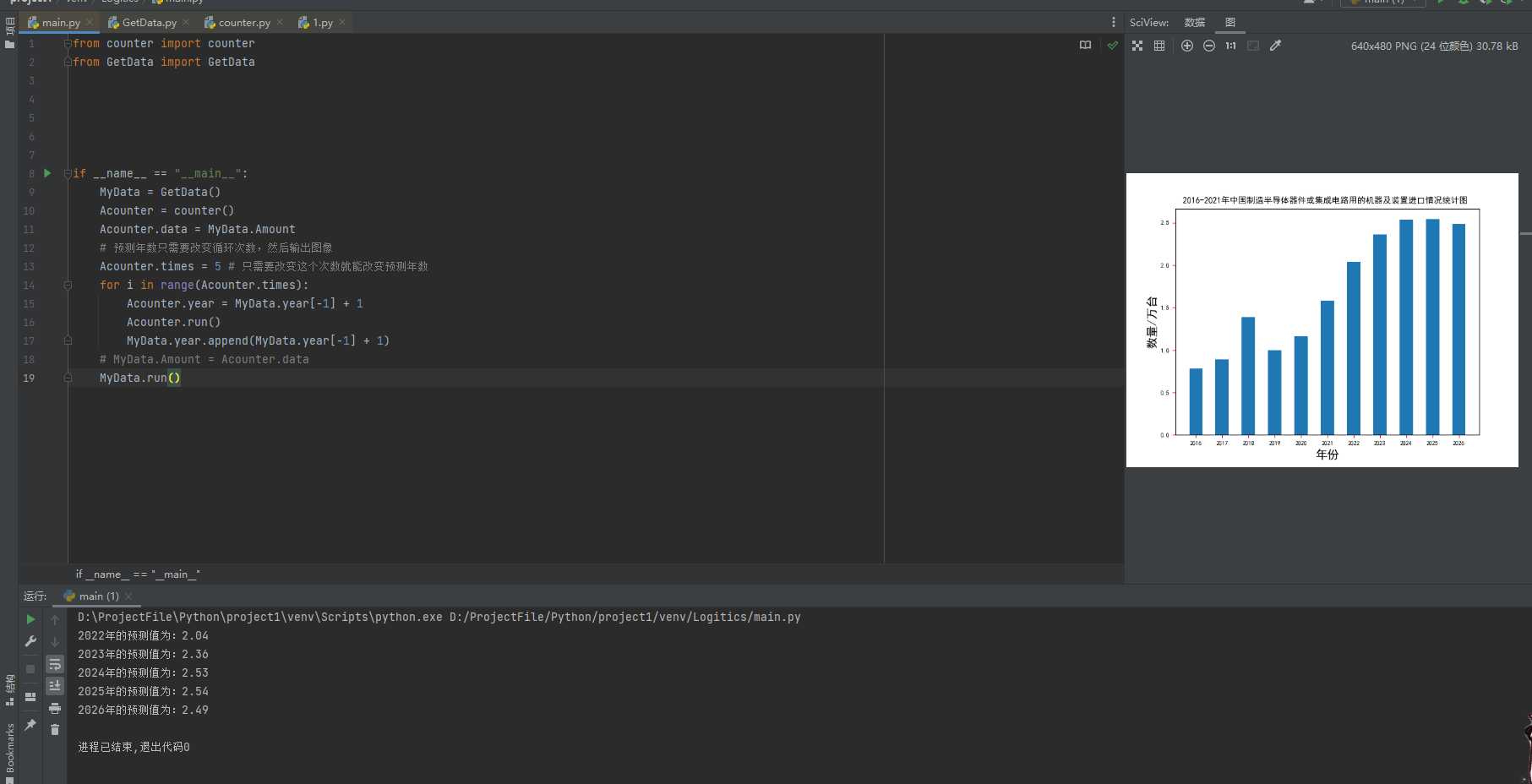Image resolution: width=1532 pixels, height=784 pixels.
Task: Click image info text 640x480 PNG
Action: click(1435, 46)
